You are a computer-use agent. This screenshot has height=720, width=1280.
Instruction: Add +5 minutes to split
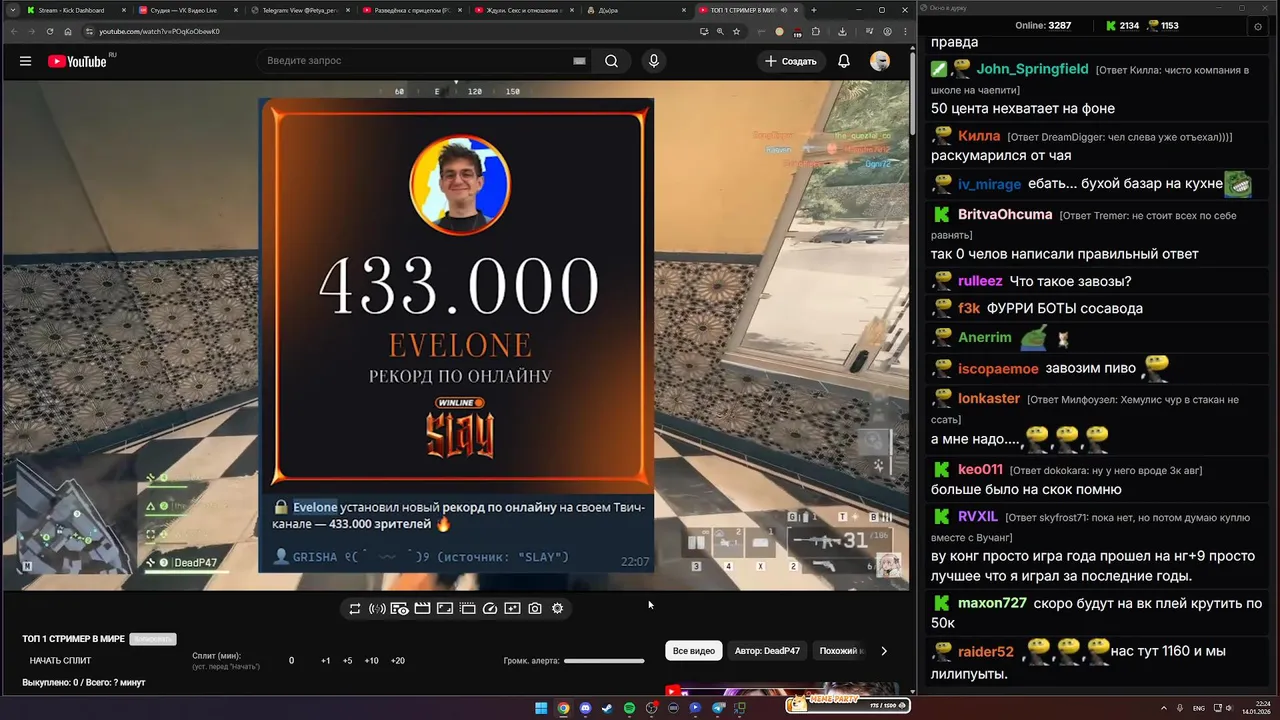click(347, 660)
